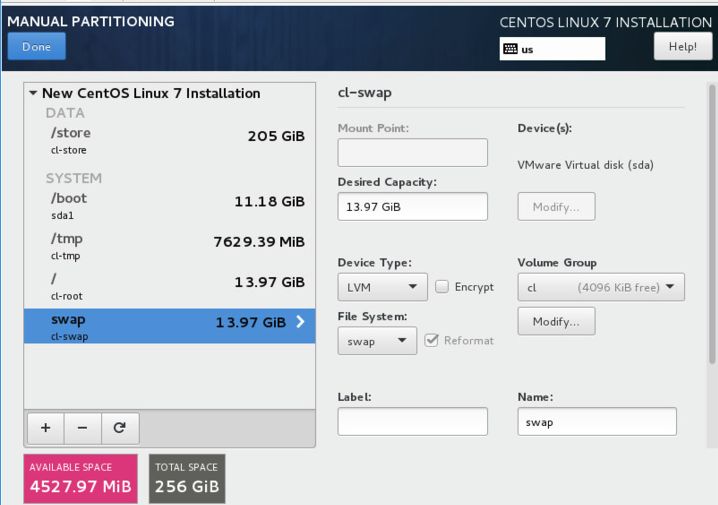Image resolution: width=718 pixels, height=505 pixels.
Task: Collapse New CentOS Linux 7 Installation tree
Action: pyautogui.click(x=33, y=93)
